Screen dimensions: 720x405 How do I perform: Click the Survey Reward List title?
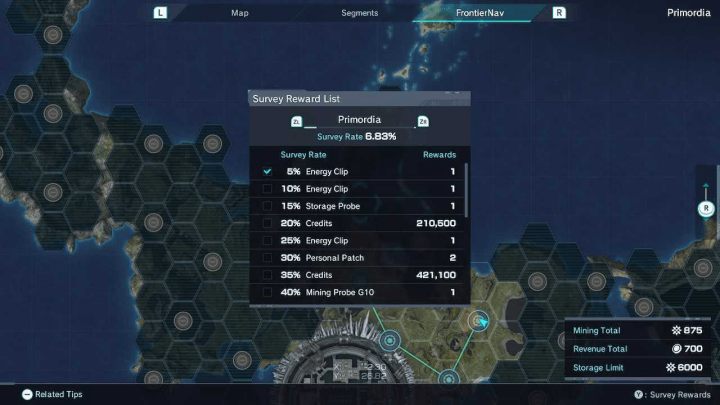296,99
